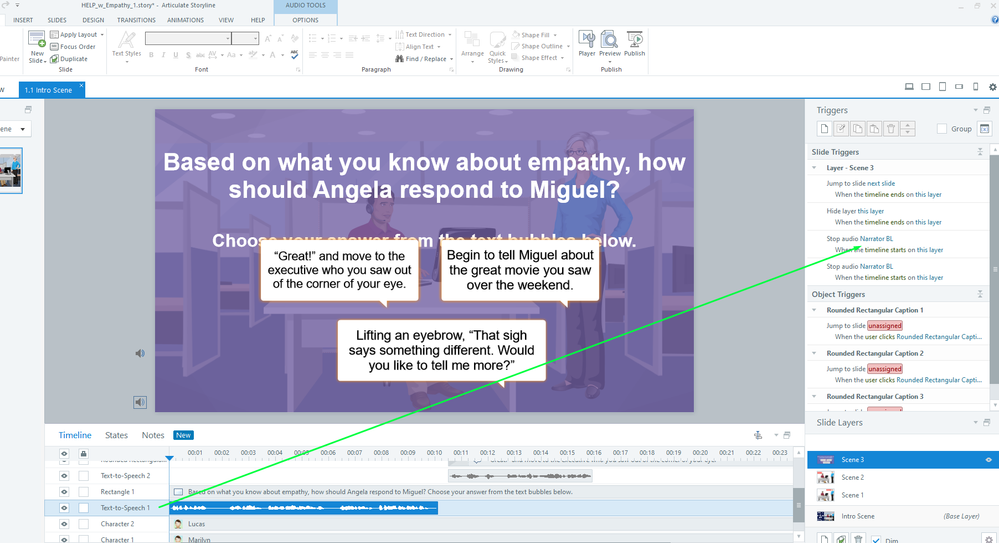Delete the selected trigger
Screen dimensions: 999x543
pyautogui.click(x=891, y=129)
